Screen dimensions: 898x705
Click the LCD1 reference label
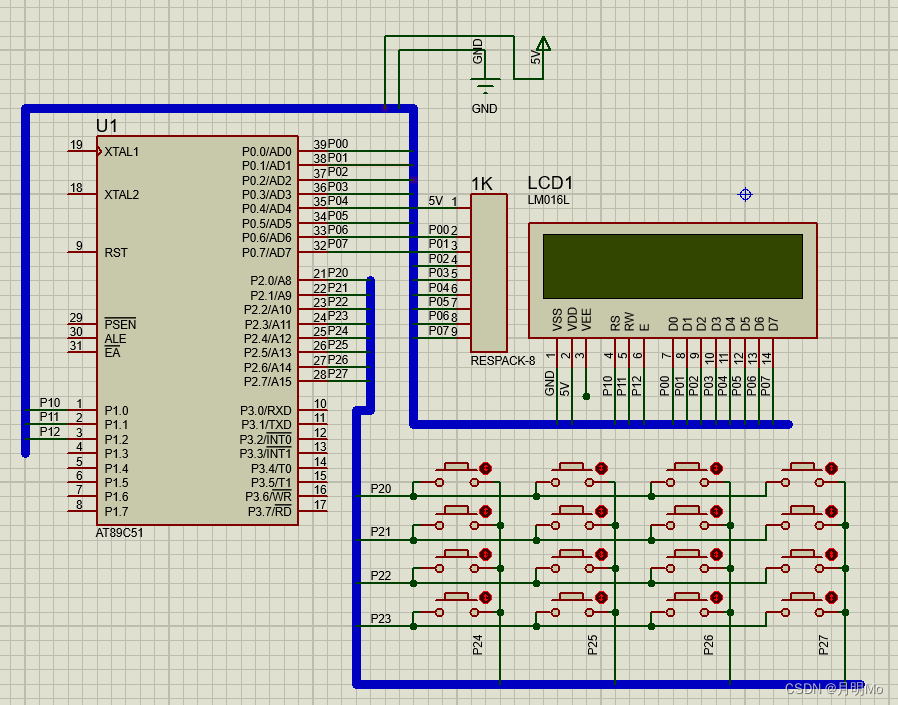[x=551, y=183]
